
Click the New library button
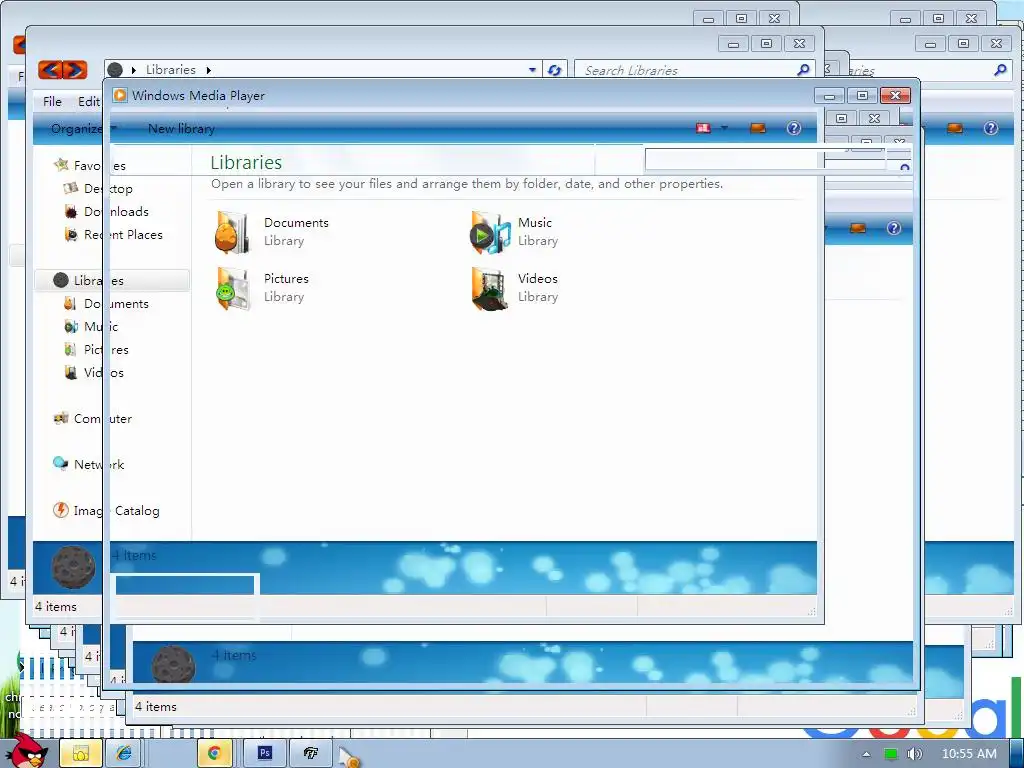pyautogui.click(x=181, y=129)
